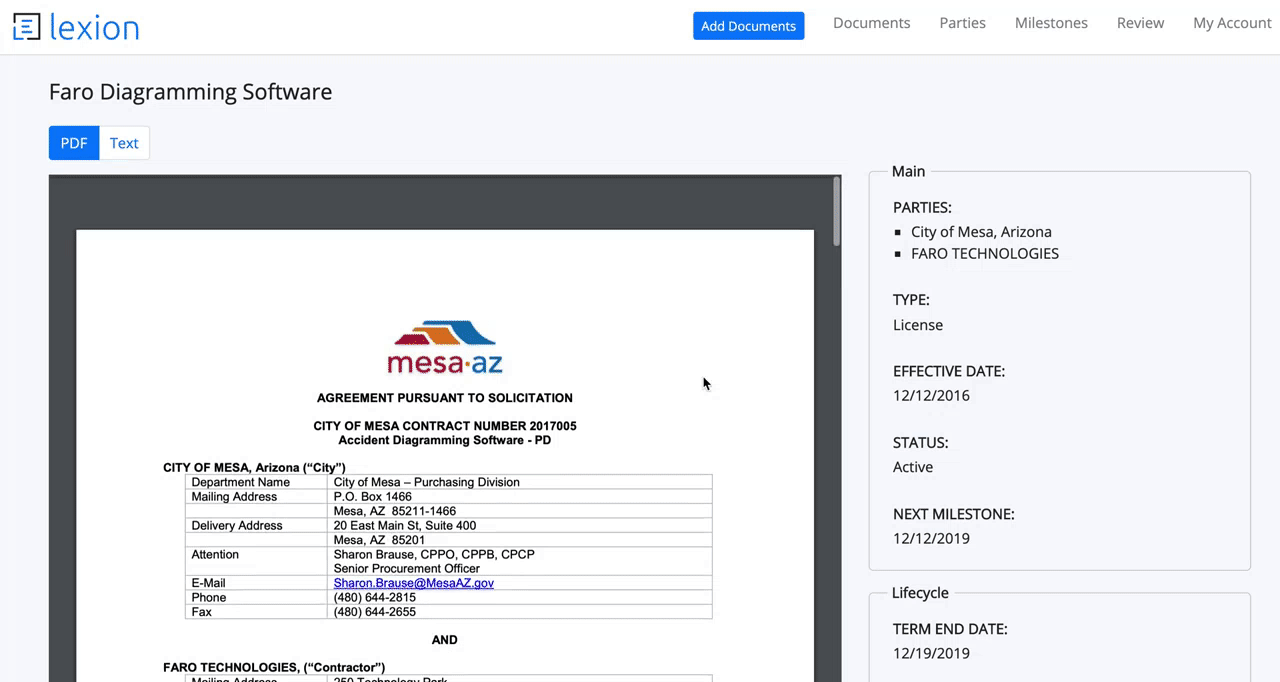Click the effective date 12/12/2016
This screenshot has width=1280, height=682.
pyautogui.click(x=931, y=396)
